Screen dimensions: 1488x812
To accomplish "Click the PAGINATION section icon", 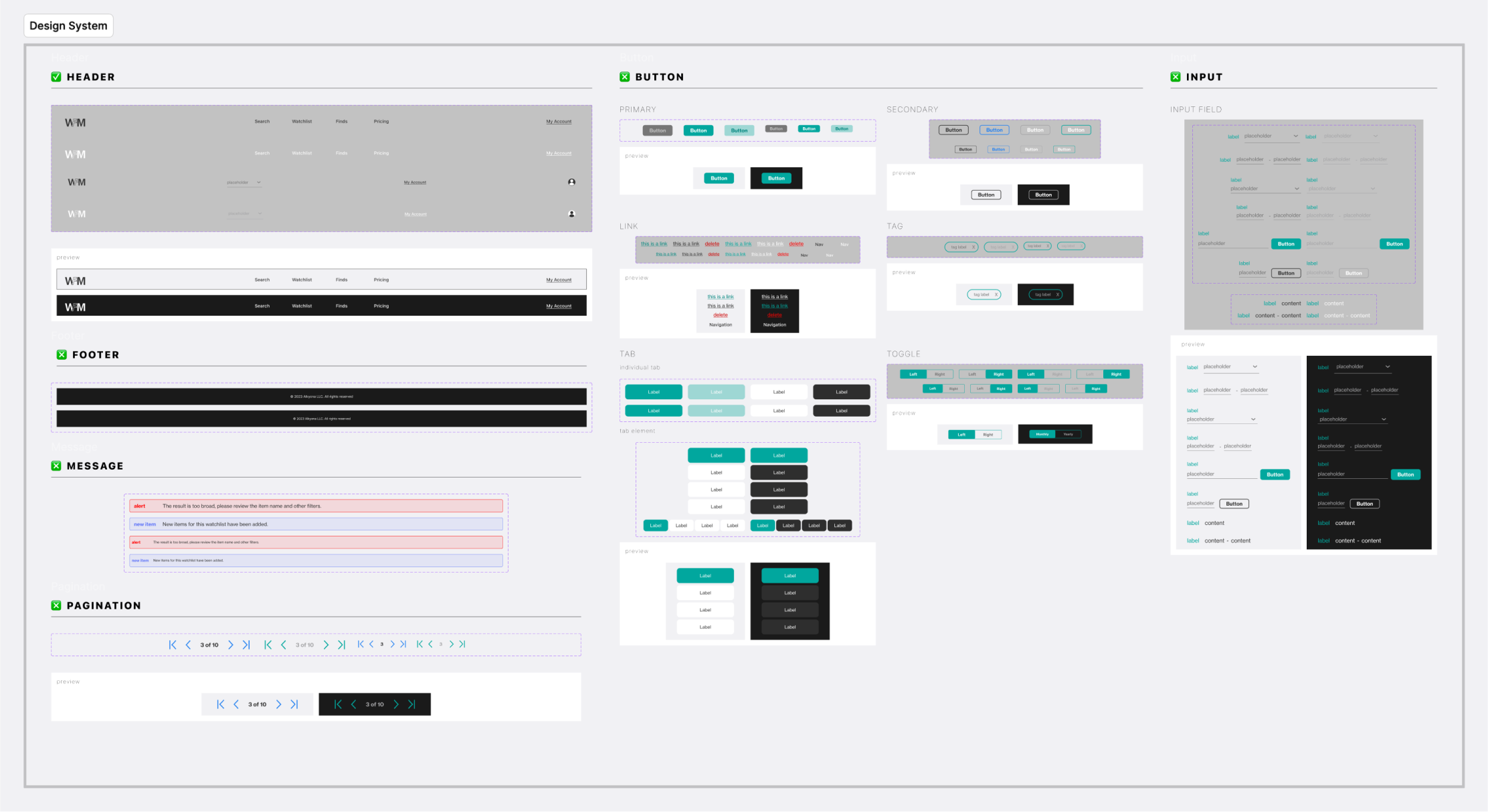I will click(x=57, y=605).
